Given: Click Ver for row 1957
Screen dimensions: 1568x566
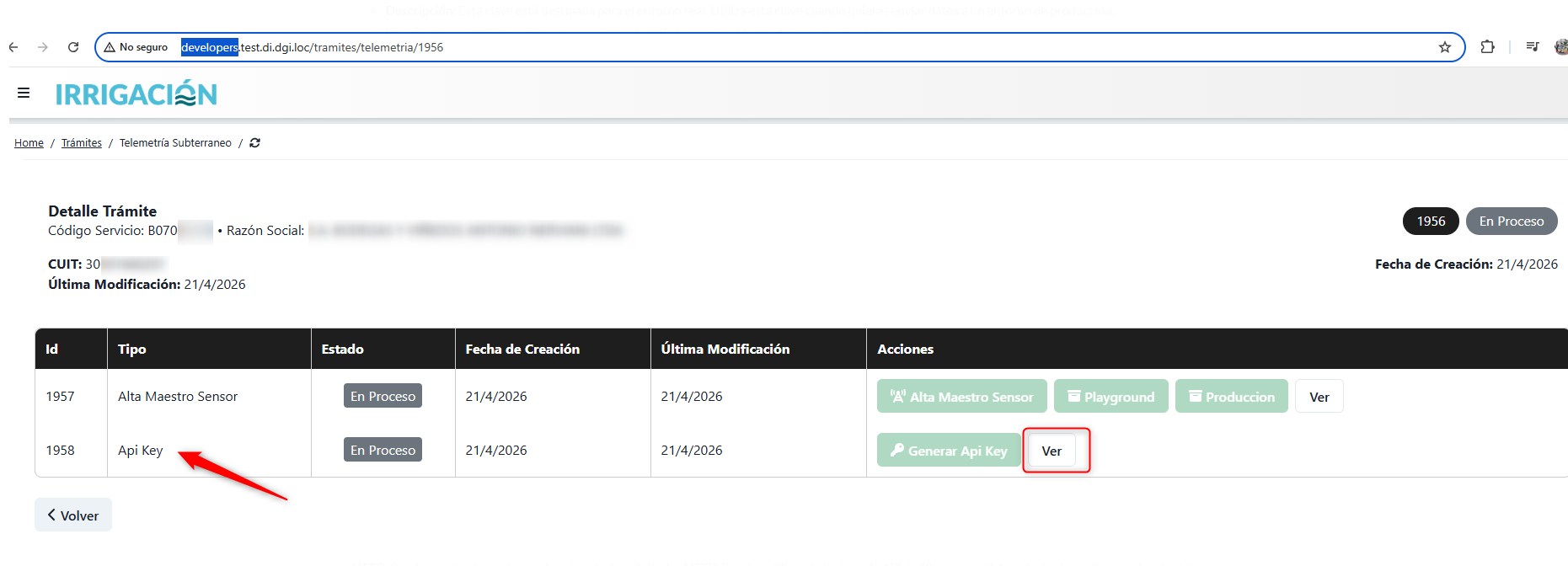Looking at the screenshot, I should pyautogui.click(x=1319, y=397).
